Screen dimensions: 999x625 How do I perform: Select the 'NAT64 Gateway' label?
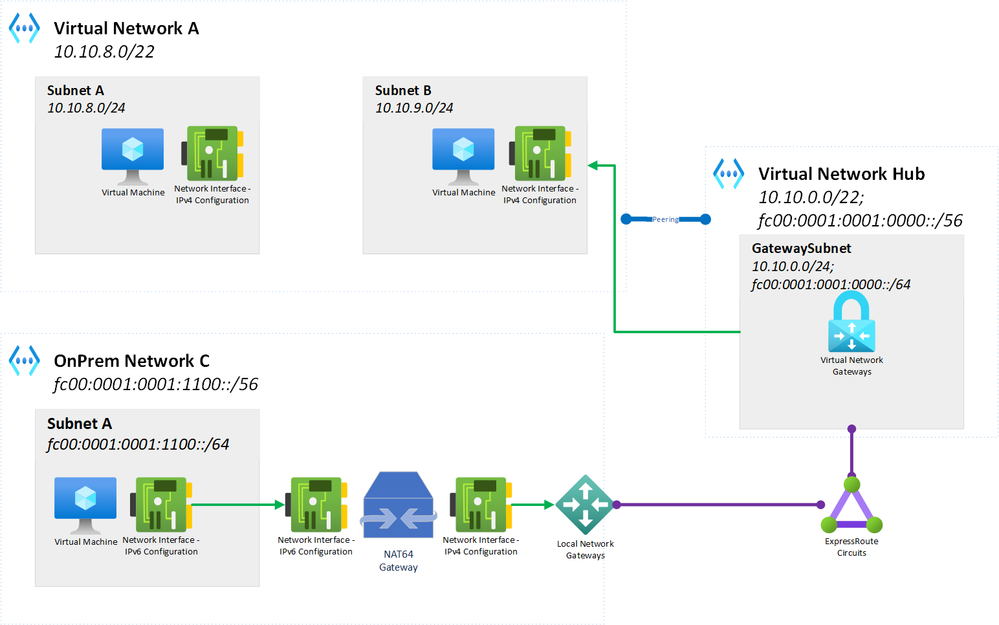tap(398, 561)
